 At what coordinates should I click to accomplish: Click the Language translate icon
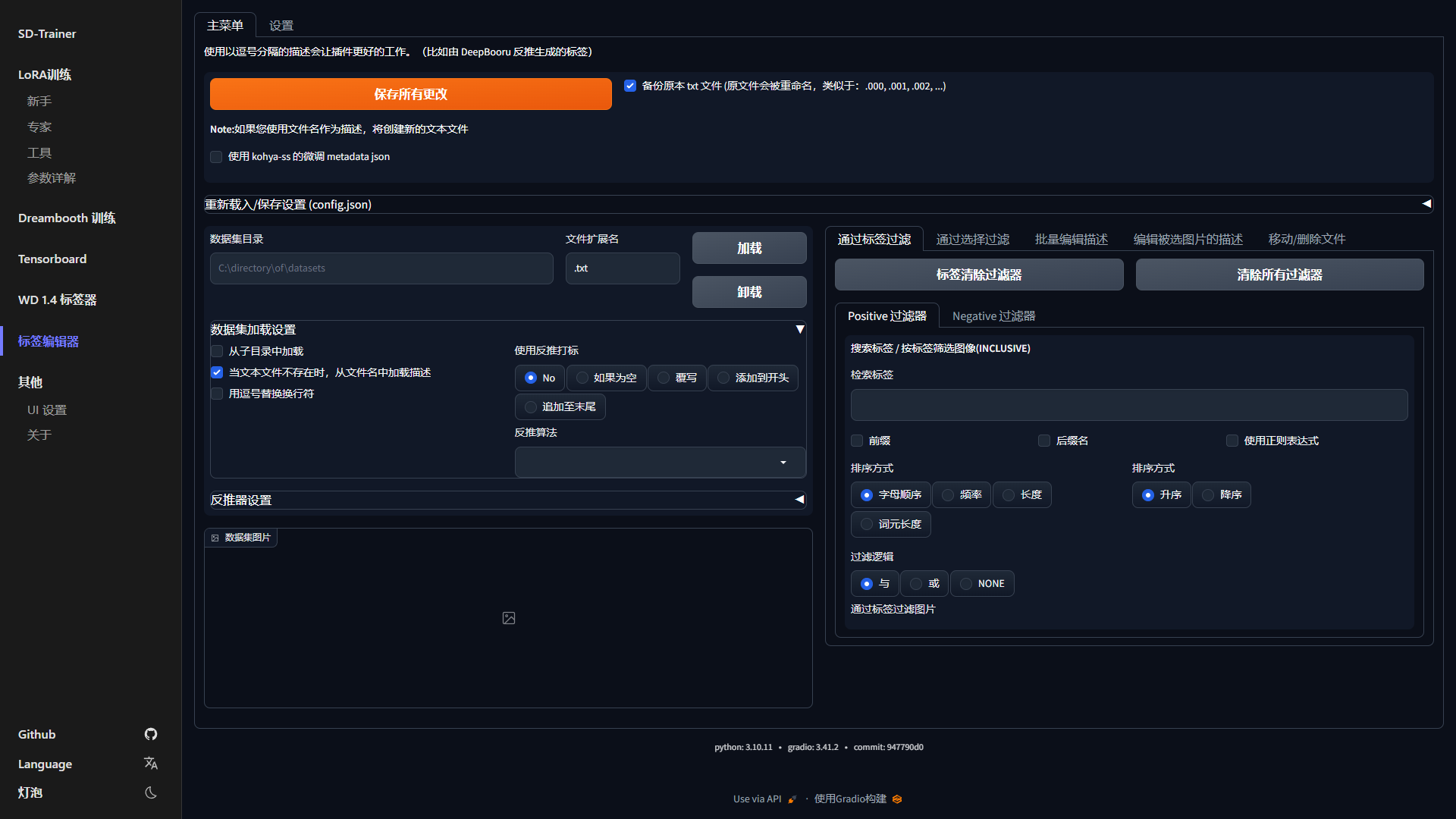151,763
